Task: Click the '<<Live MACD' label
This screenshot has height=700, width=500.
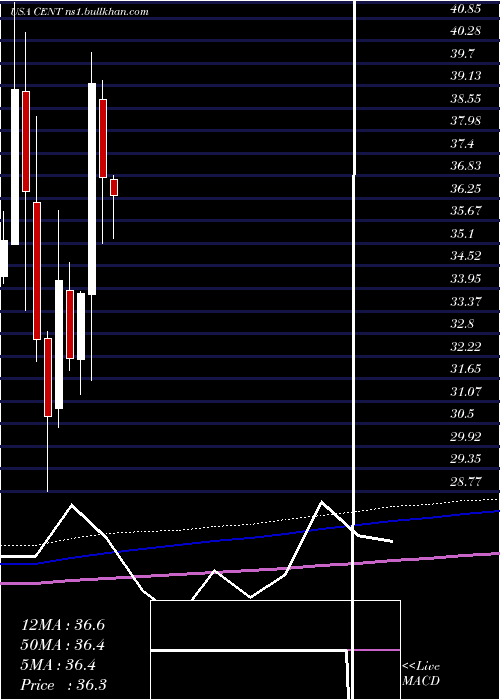Action: tap(421, 674)
